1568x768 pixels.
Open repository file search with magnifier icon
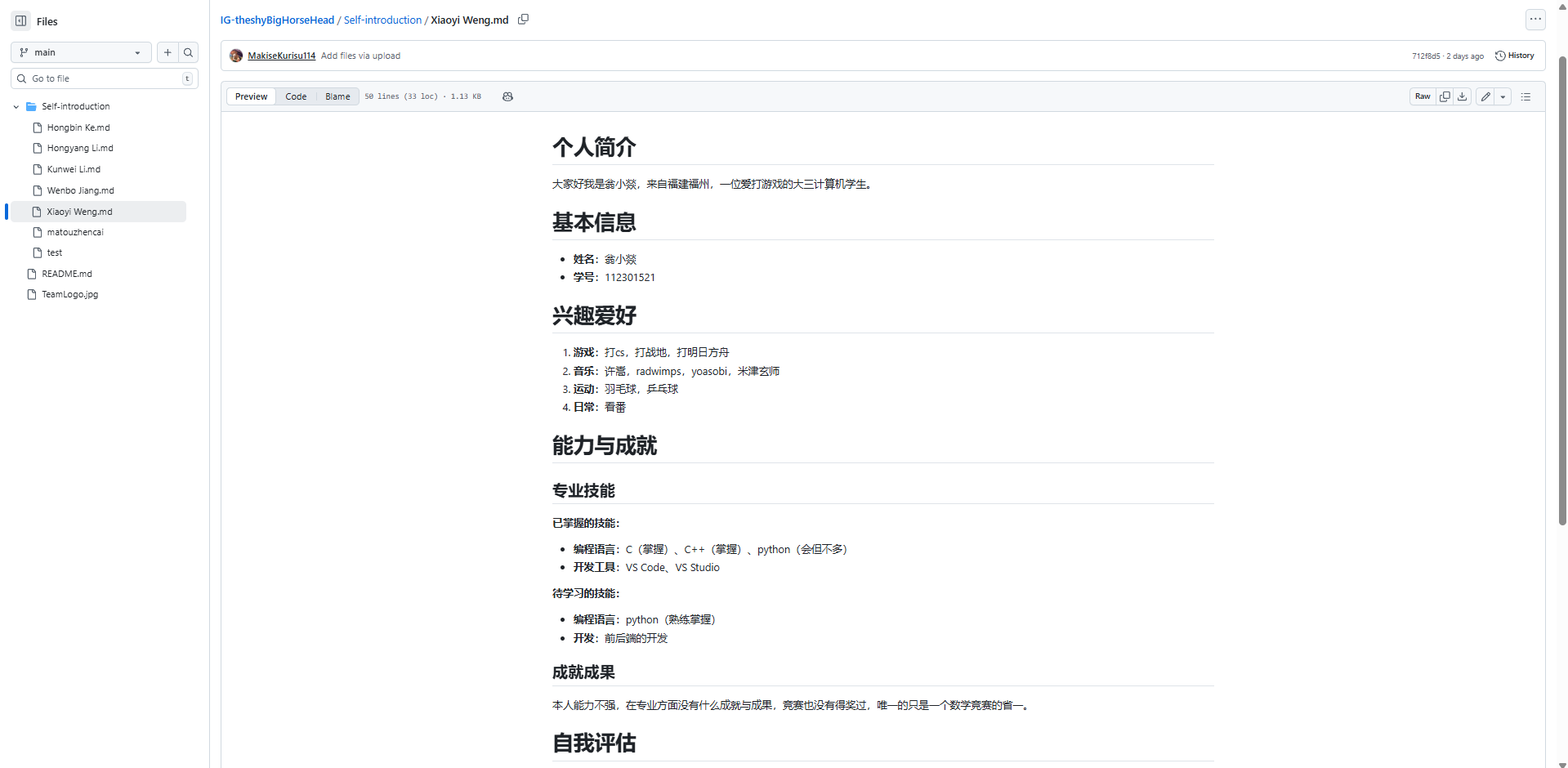188,52
